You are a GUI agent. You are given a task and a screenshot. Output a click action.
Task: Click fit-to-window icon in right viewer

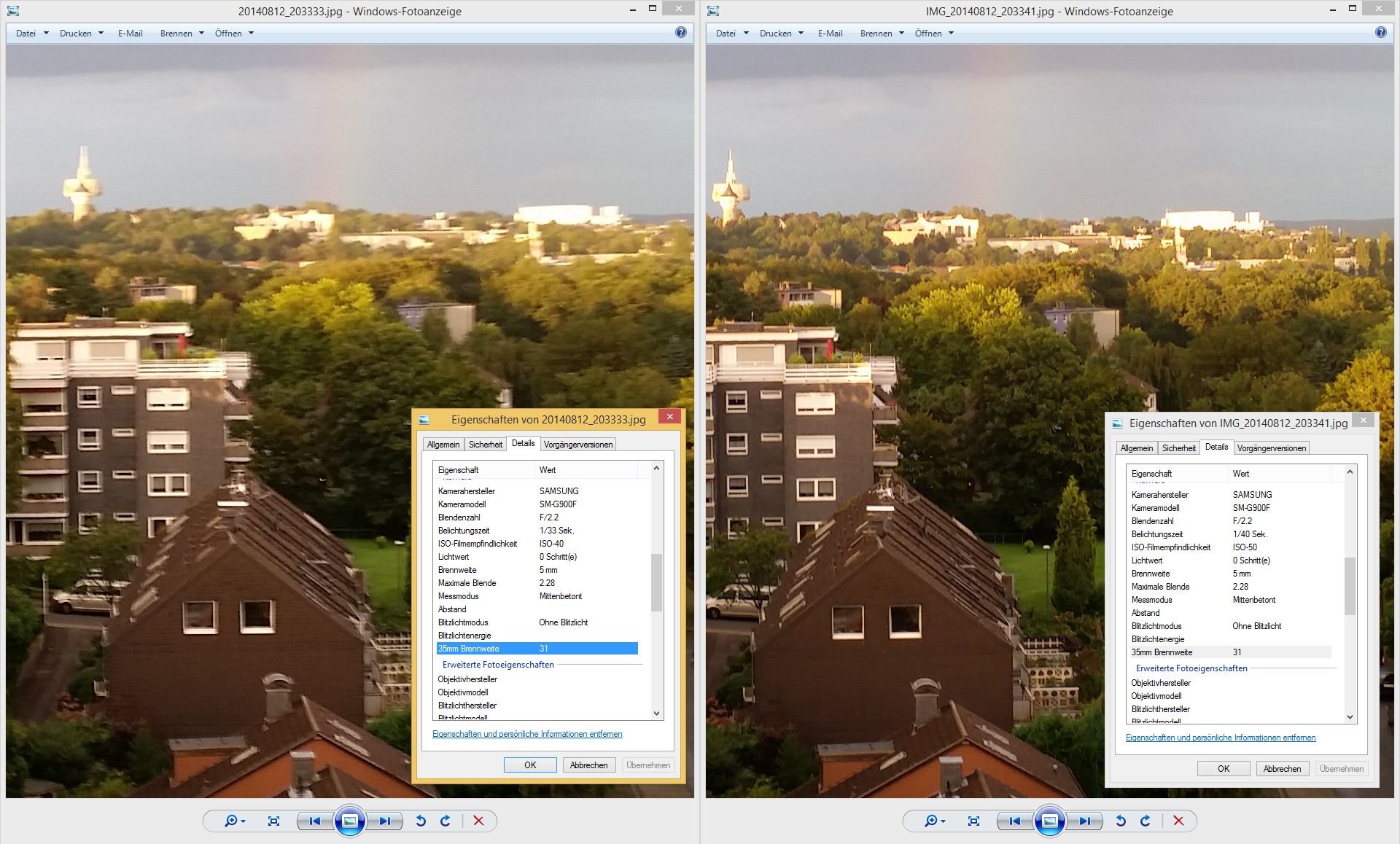click(973, 821)
